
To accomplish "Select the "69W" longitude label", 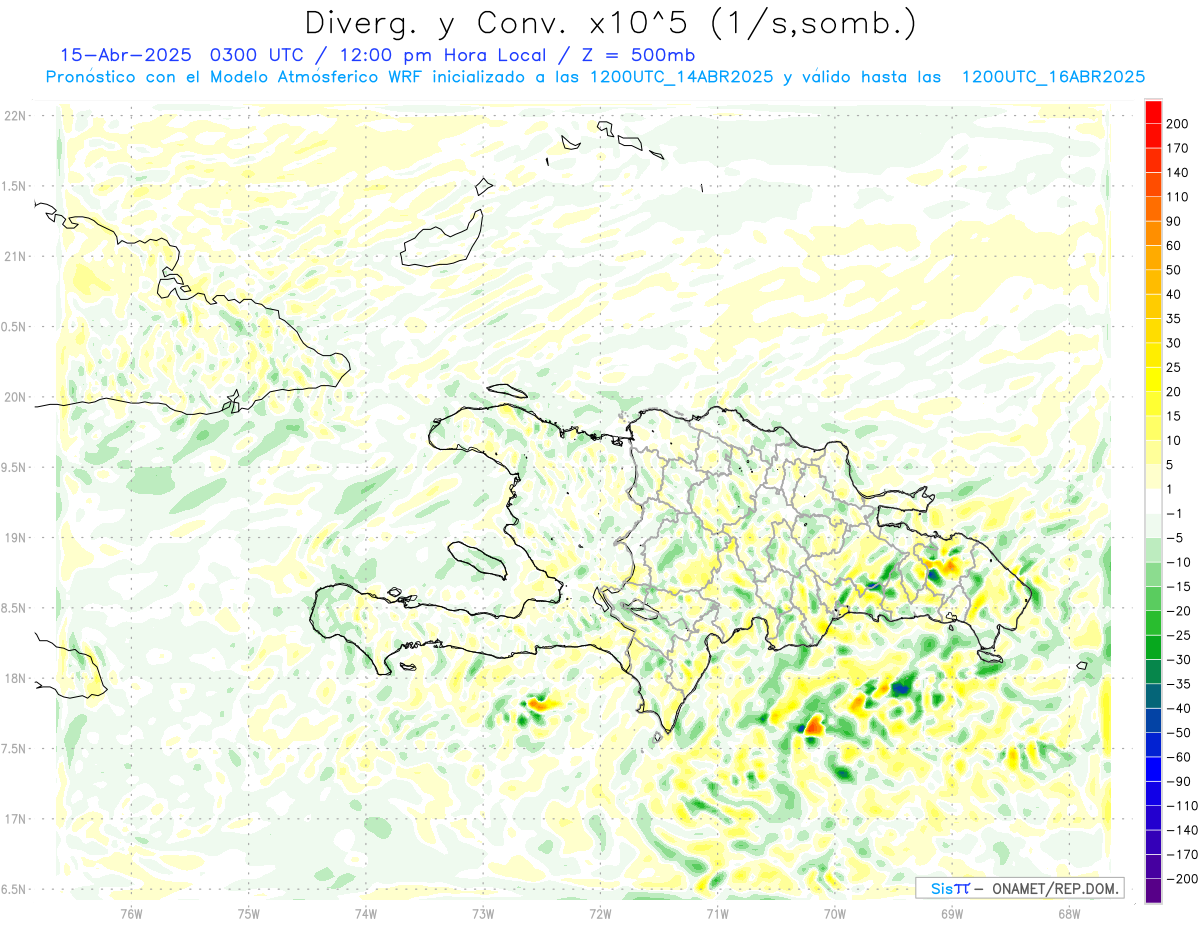I will (952, 913).
